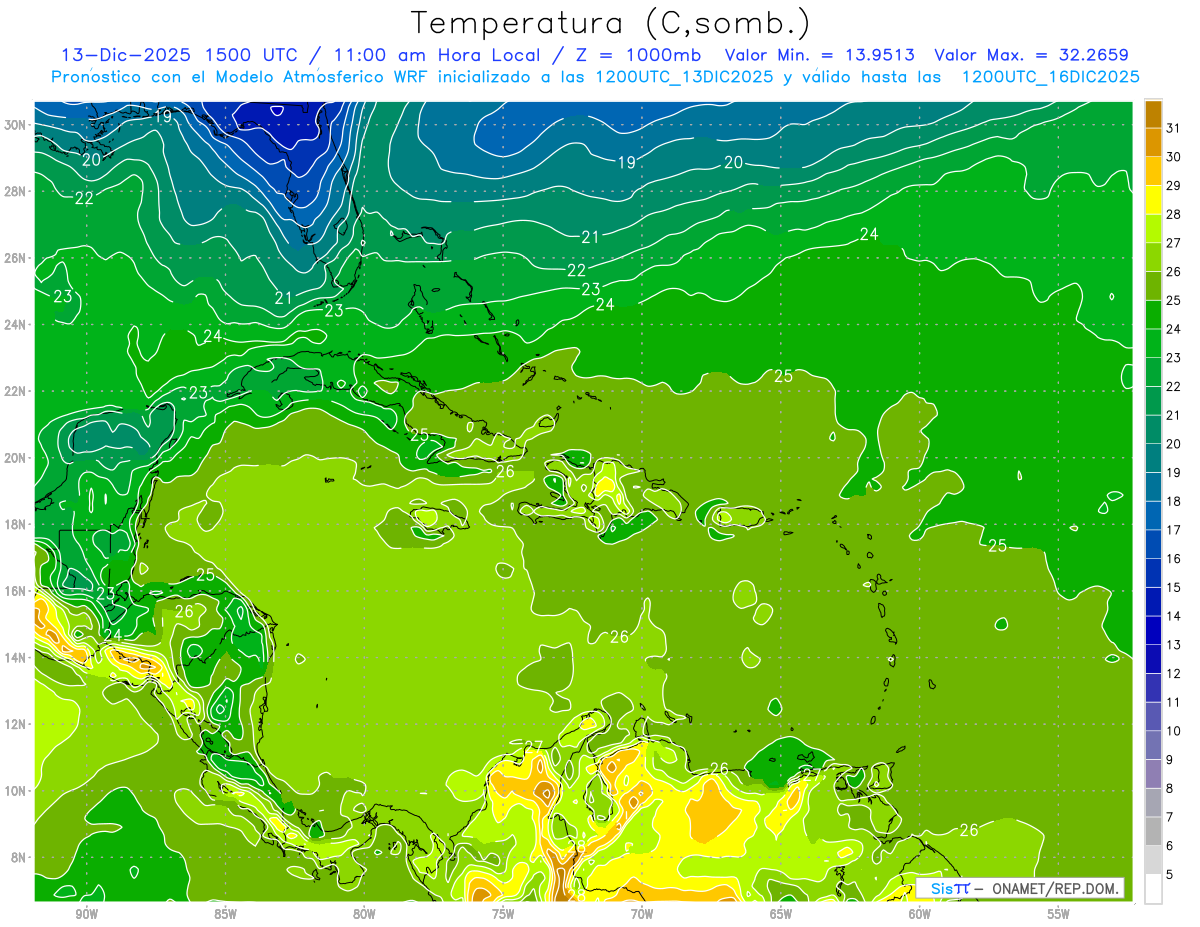Click the legend scale value '18'
Image resolution: width=1200 pixels, height=927 pixels.
[x=1173, y=501]
